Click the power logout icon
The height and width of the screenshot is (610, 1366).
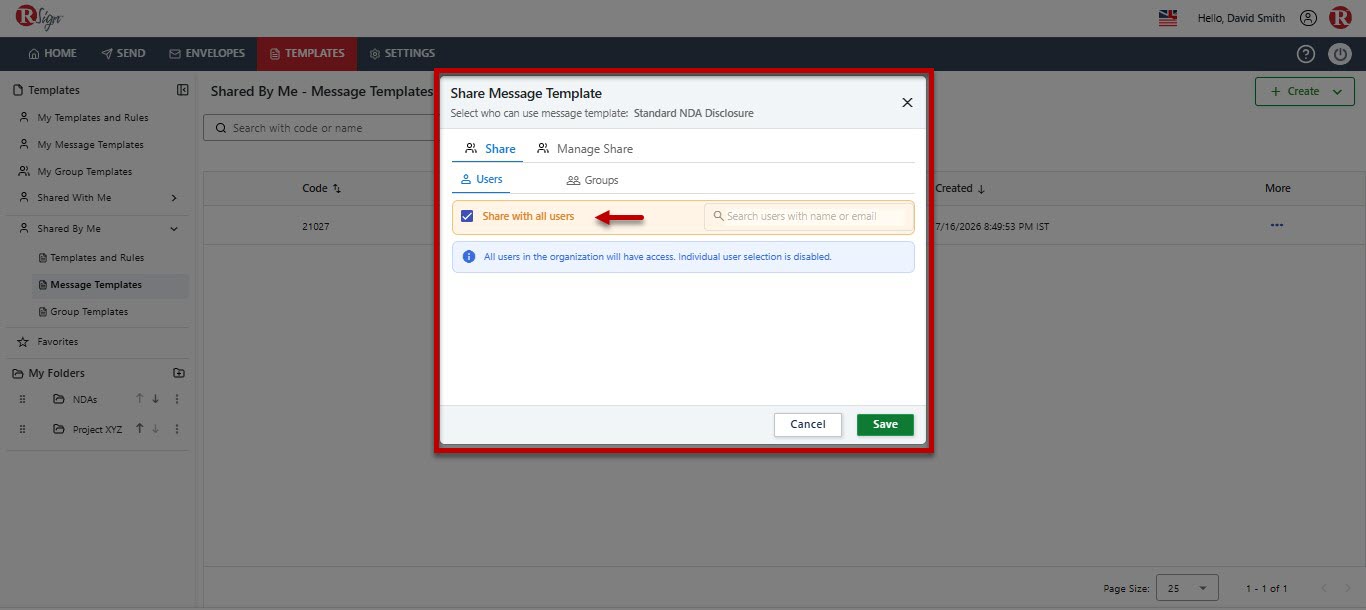[x=1340, y=54]
